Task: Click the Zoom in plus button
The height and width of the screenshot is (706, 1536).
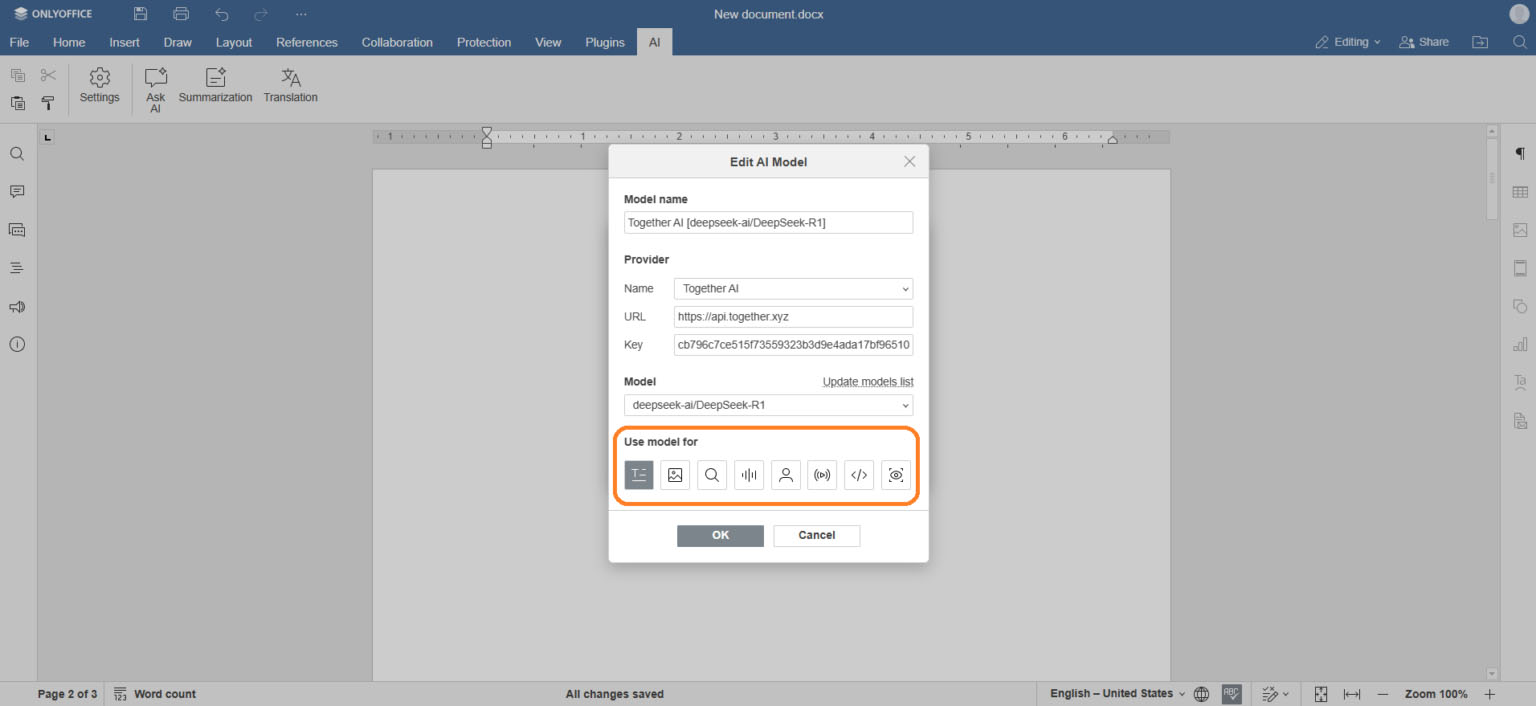Action: [1490, 694]
